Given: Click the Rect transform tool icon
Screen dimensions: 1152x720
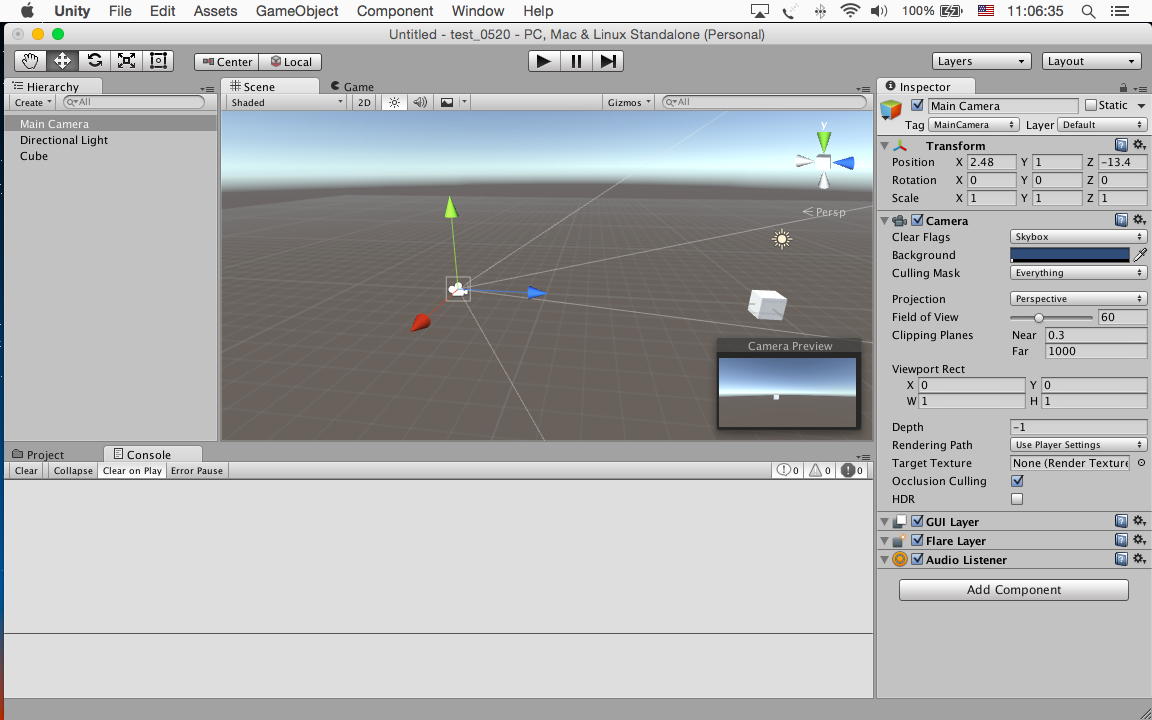Looking at the screenshot, I should tap(158, 61).
